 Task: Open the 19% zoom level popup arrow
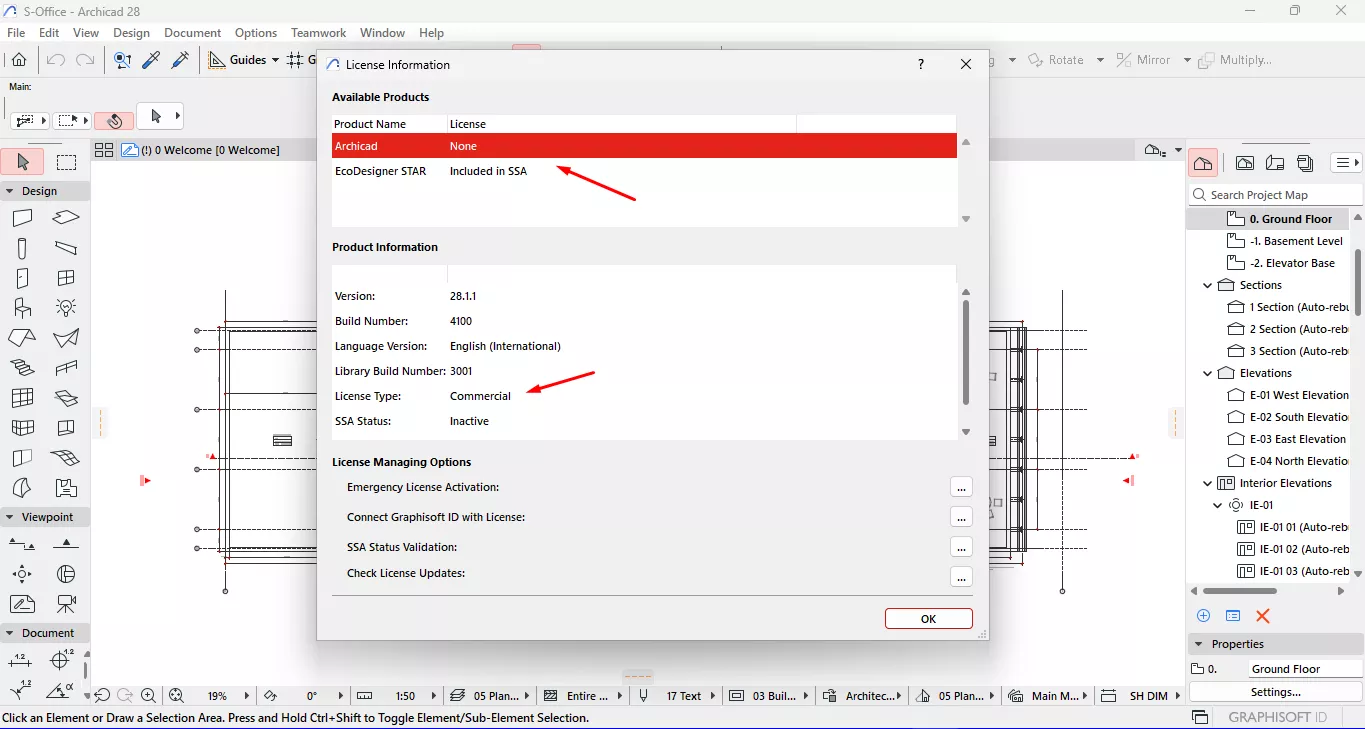tap(247, 696)
